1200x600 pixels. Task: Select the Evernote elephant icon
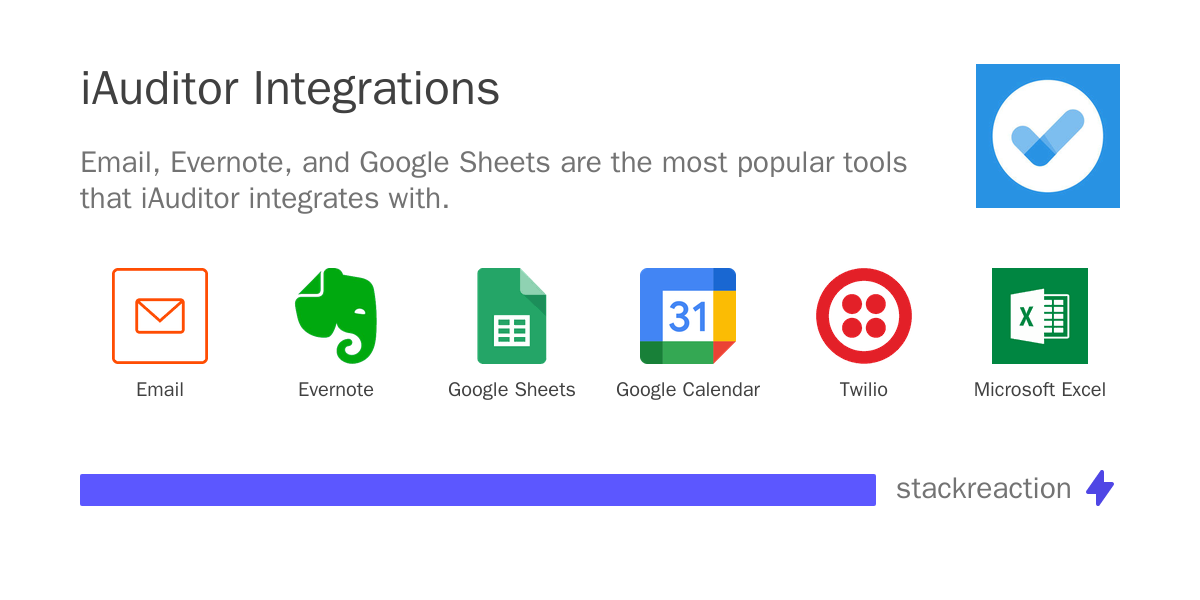pyautogui.click(x=336, y=316)
